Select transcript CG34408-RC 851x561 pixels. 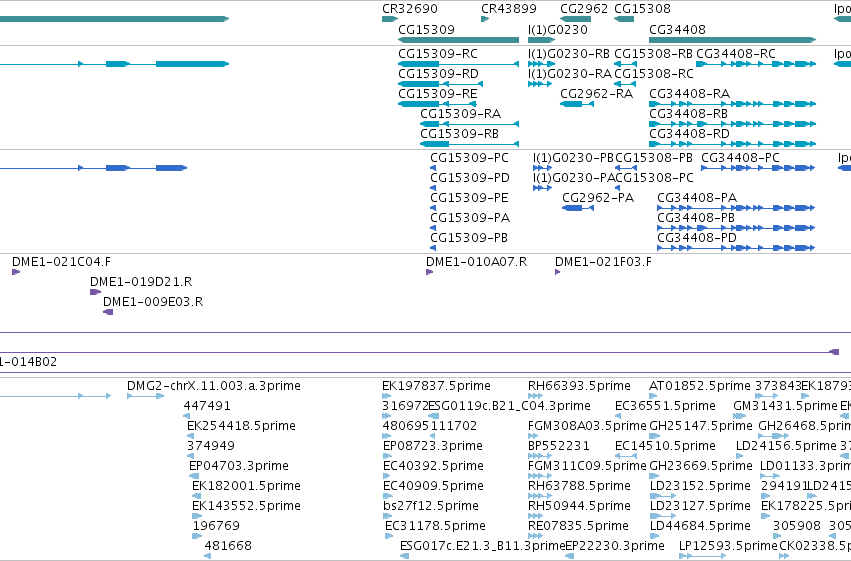click(x=756, y=64)
